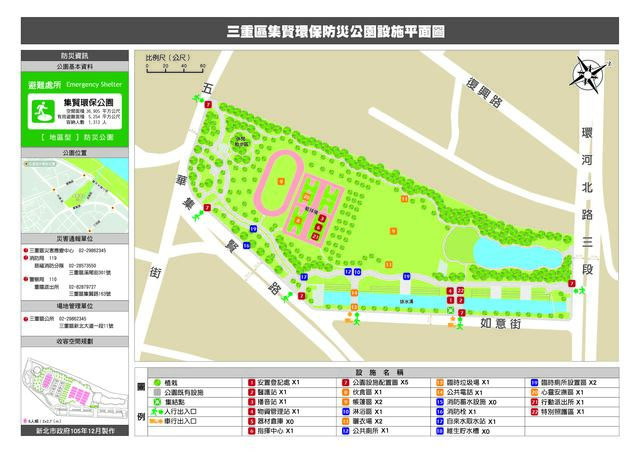Screen dimensions: 640x453
Task: Click blue marker 19 above marker 16
Action: [x=253, y=229]
